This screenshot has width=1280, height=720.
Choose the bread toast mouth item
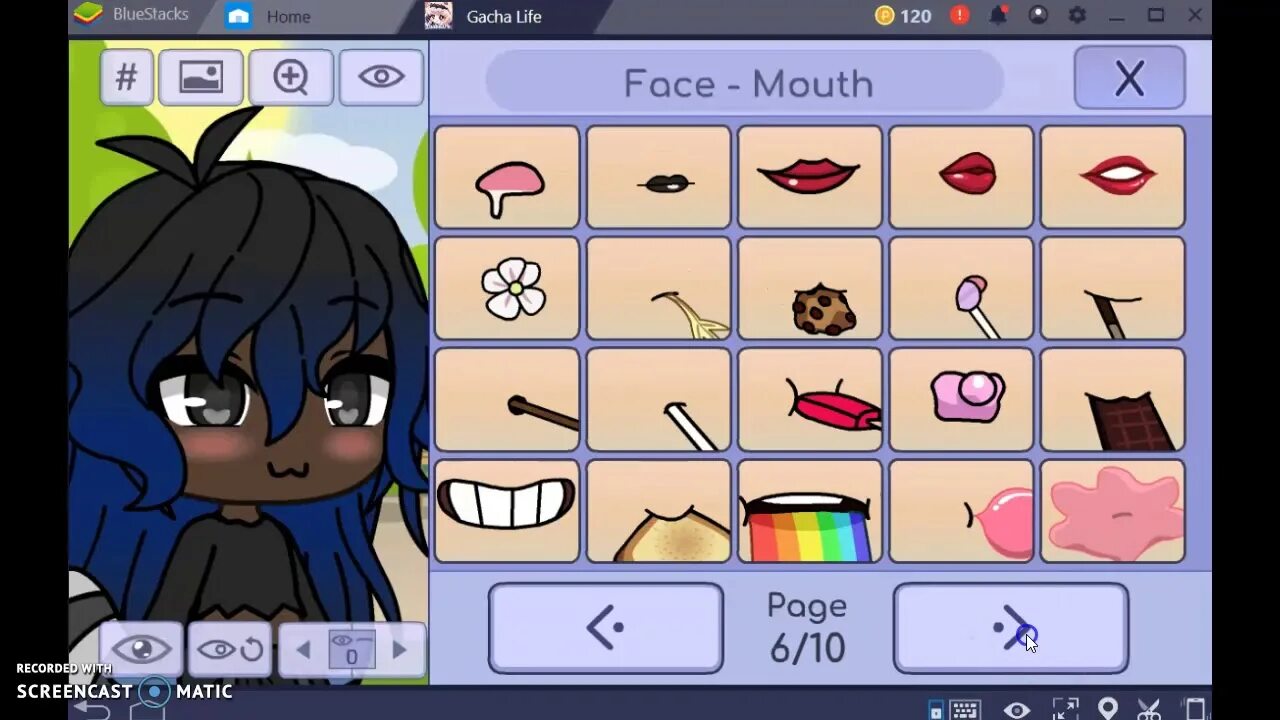click(x=659, y=511)
